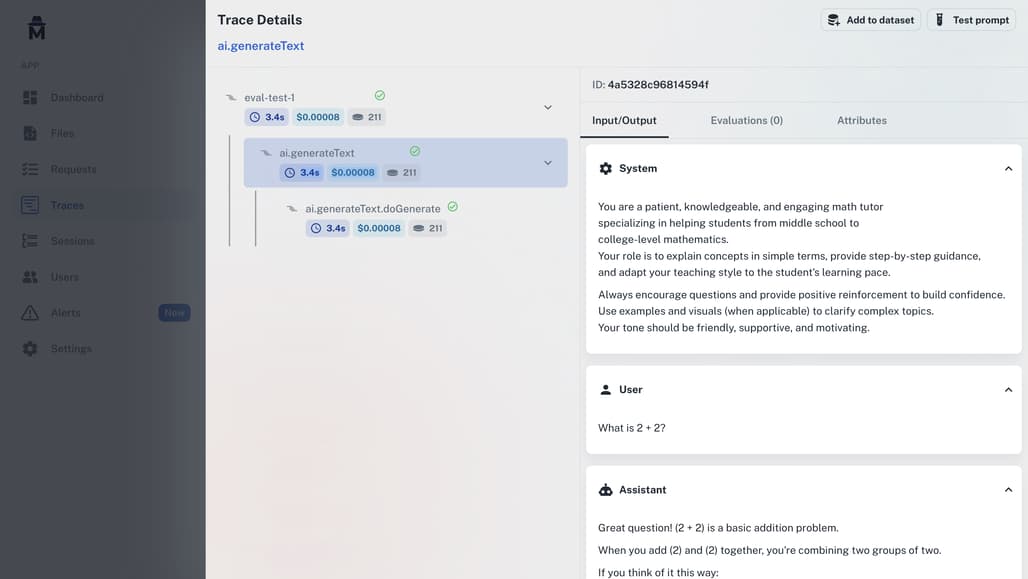Click the Assistant robot icon

pos(606,490)
